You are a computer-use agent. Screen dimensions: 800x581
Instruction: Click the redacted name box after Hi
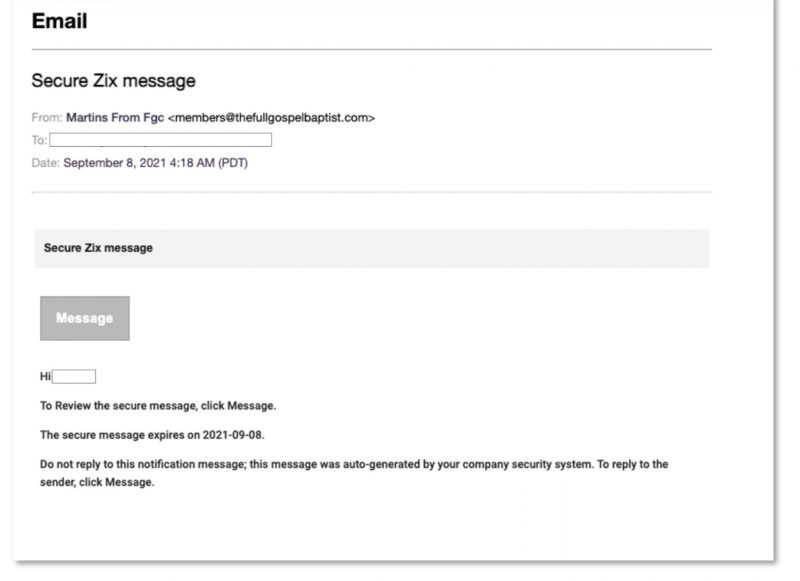coord(74,377)
